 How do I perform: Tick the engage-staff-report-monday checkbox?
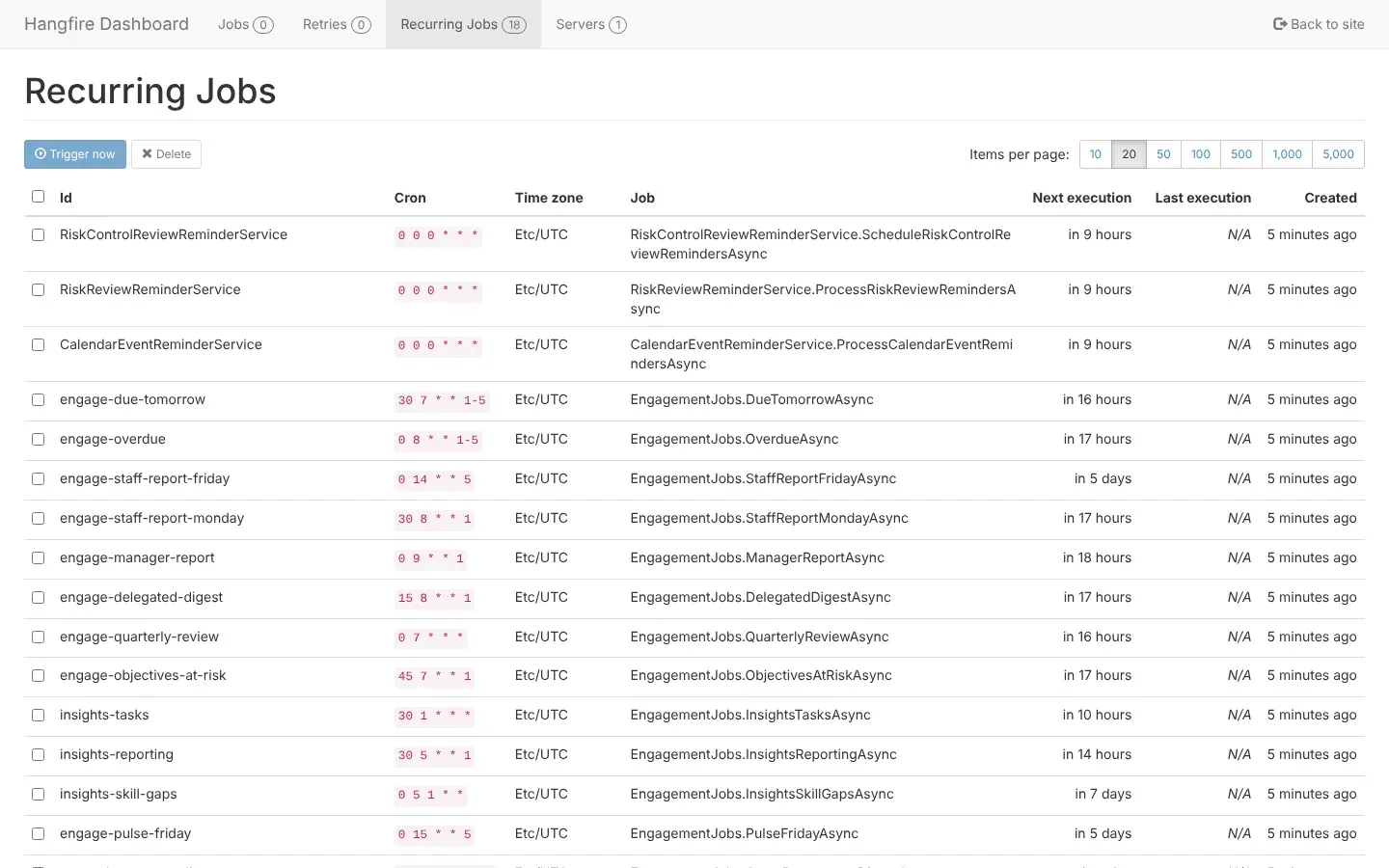pyautogui.click(x=39, y=518)
